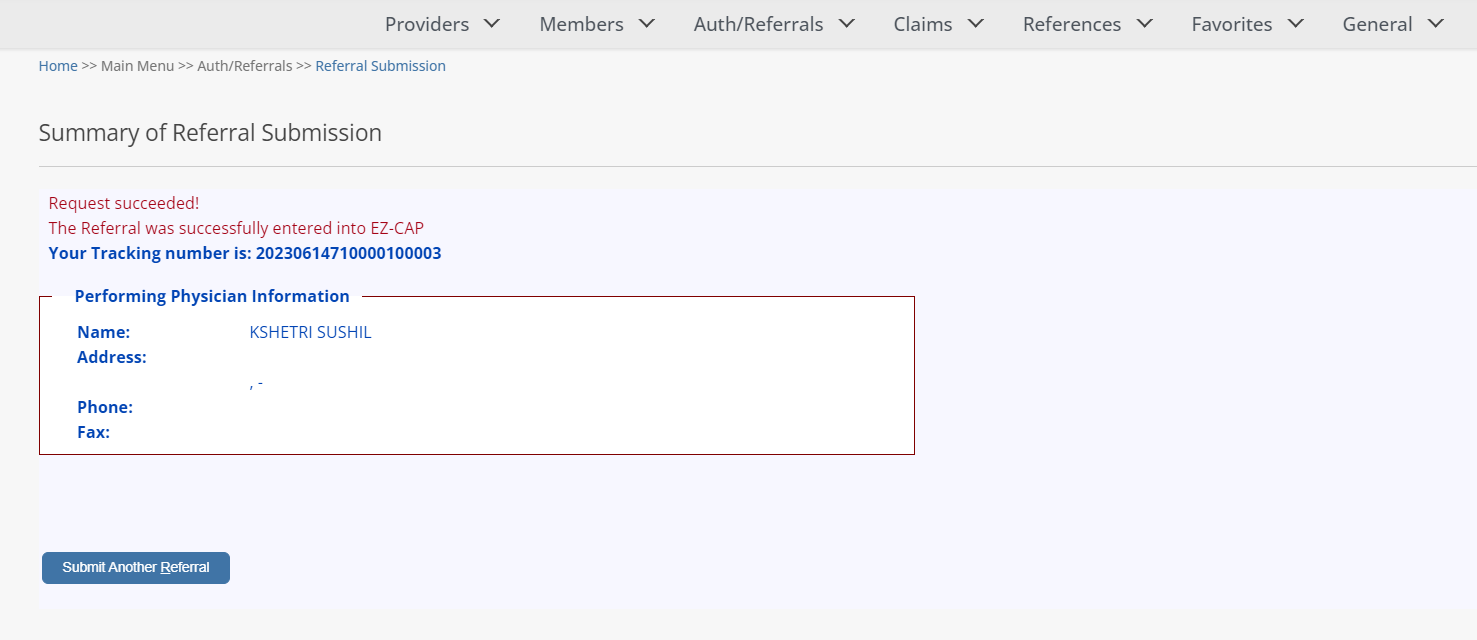
Task: Go to Home via breadcrumb link
Action: point(58,66)
